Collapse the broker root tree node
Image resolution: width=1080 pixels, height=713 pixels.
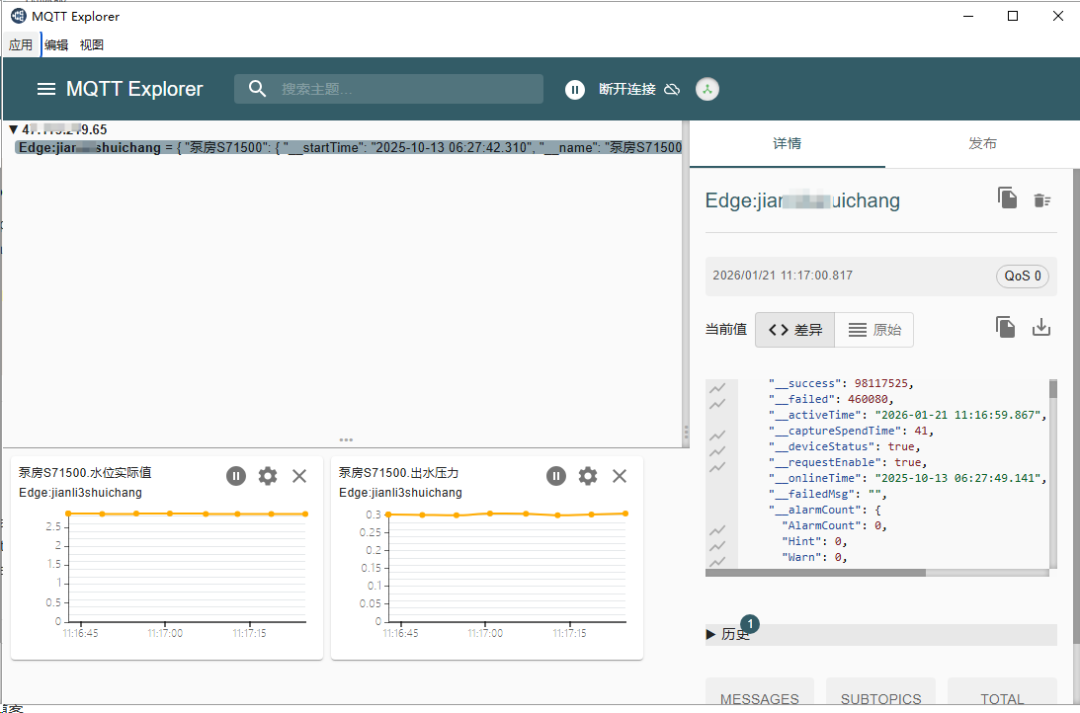click(x=13, y=130)
